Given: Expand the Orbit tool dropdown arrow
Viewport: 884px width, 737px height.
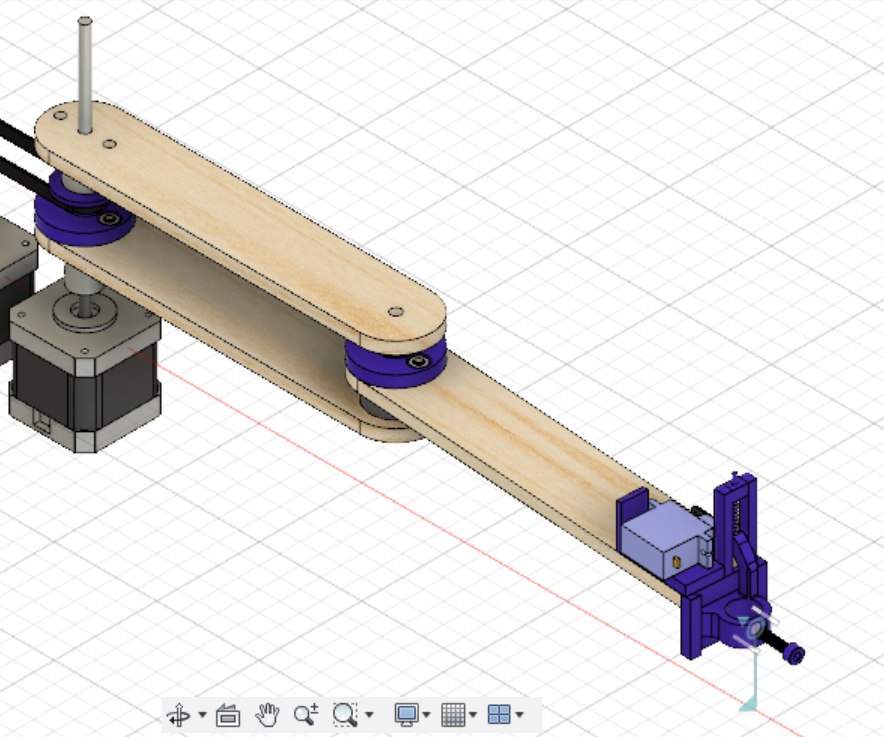Looking at the screenshot, I should (201, 714).
